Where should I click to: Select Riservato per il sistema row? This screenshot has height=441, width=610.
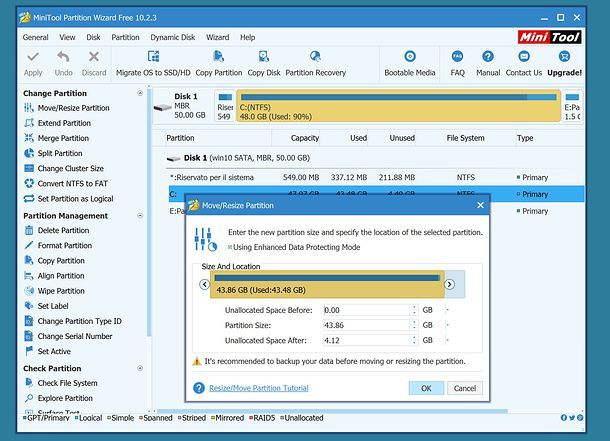pos(375,178)
